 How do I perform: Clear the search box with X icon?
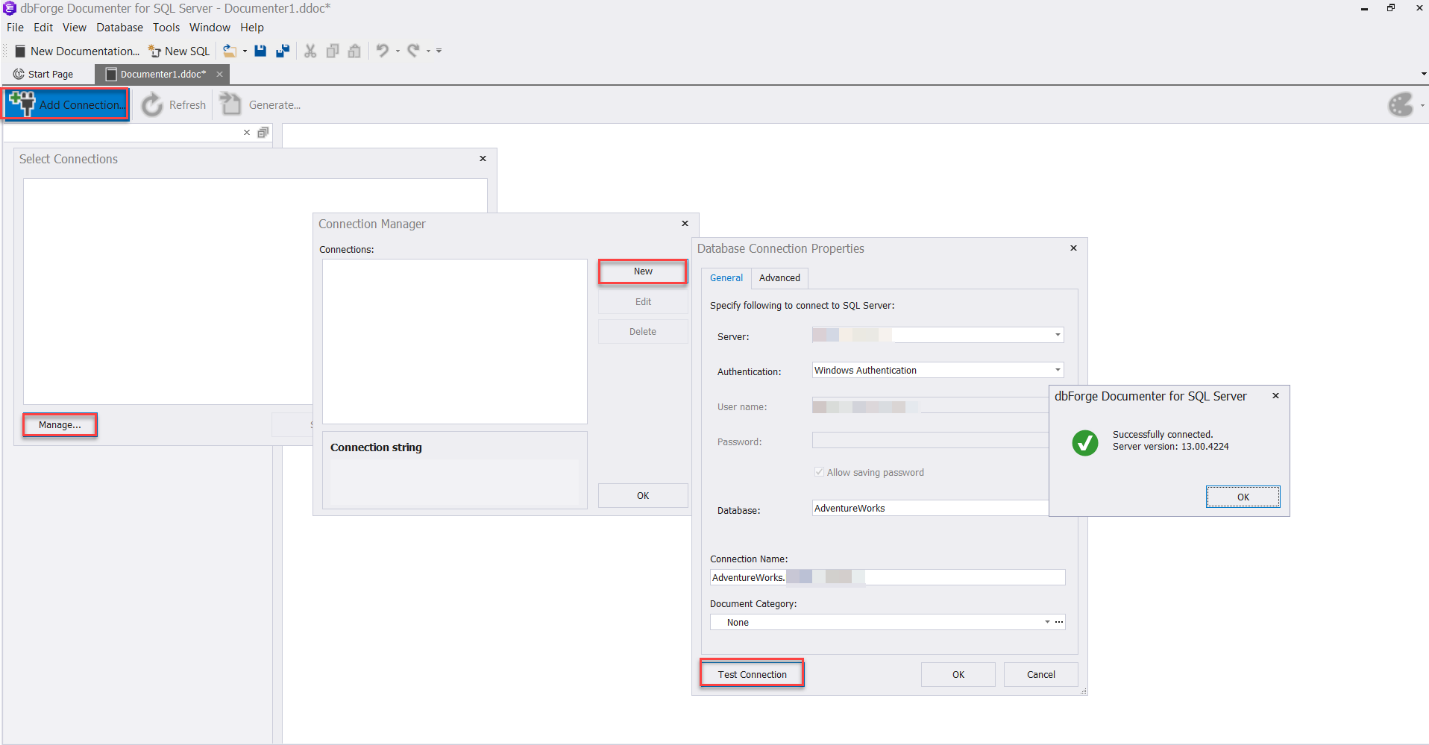(247, 133)
